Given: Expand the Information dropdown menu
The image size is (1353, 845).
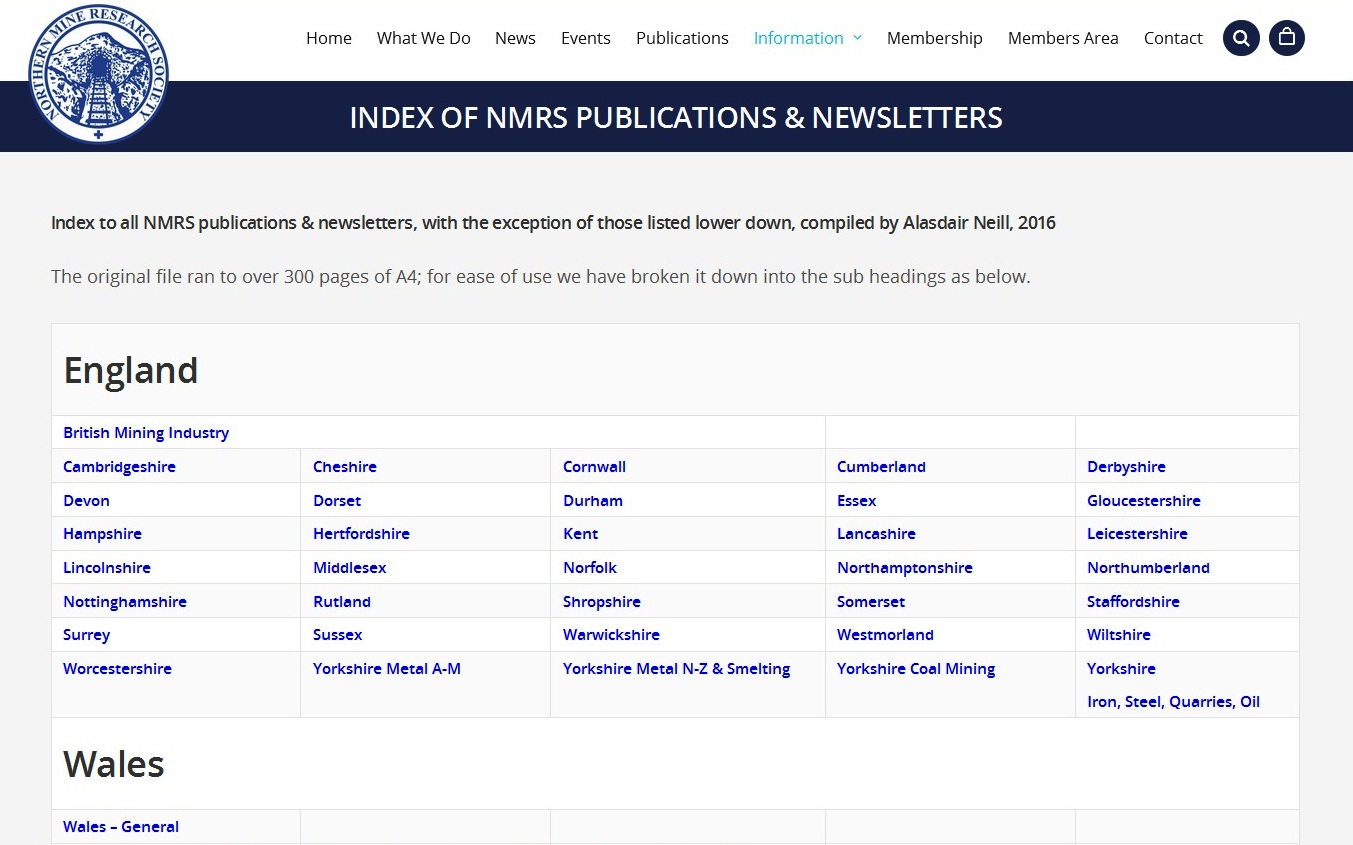Looking at the screenshot, I should pos(807,38).
